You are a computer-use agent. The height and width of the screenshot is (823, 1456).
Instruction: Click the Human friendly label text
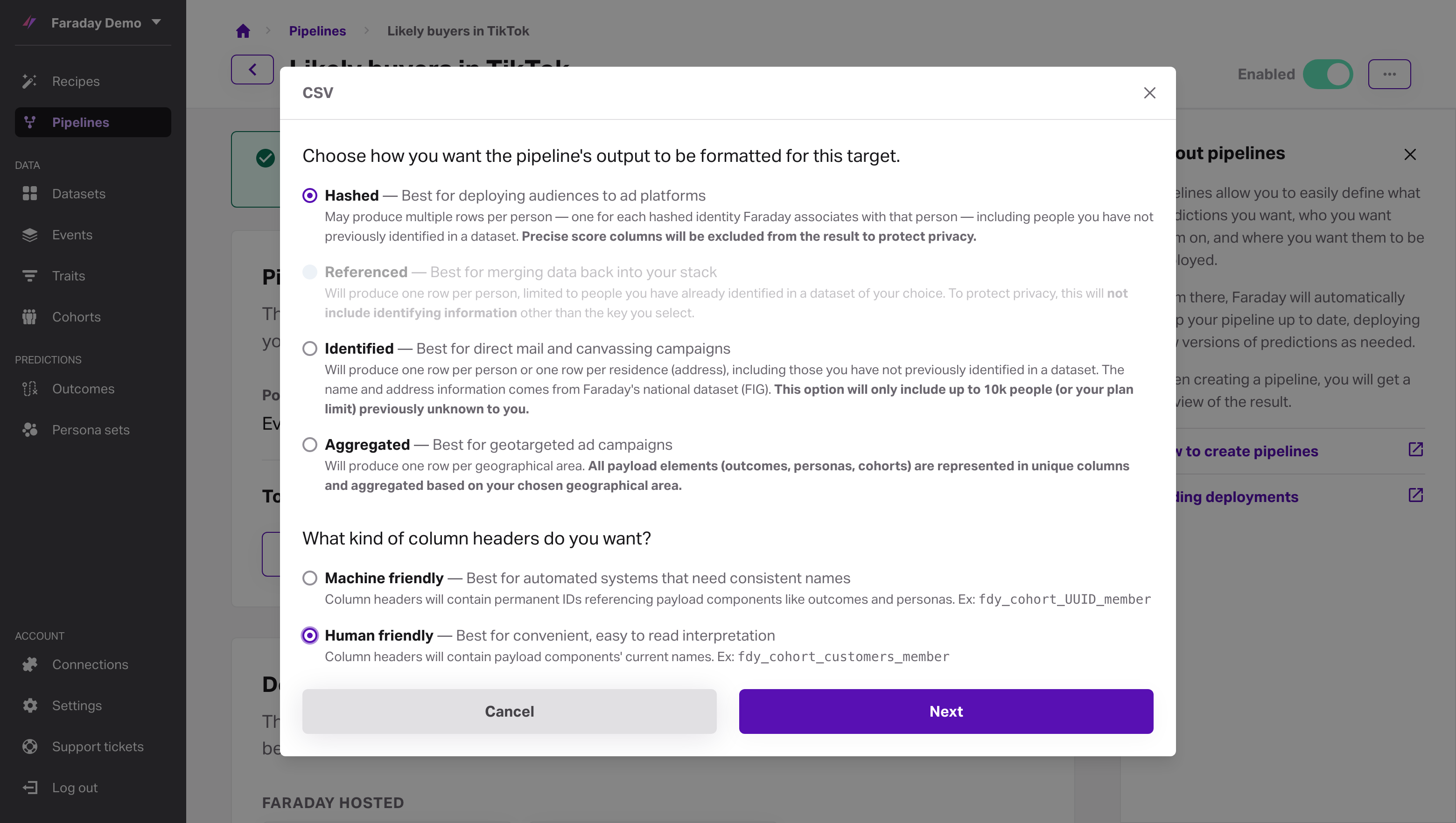[x=379, y=635]
